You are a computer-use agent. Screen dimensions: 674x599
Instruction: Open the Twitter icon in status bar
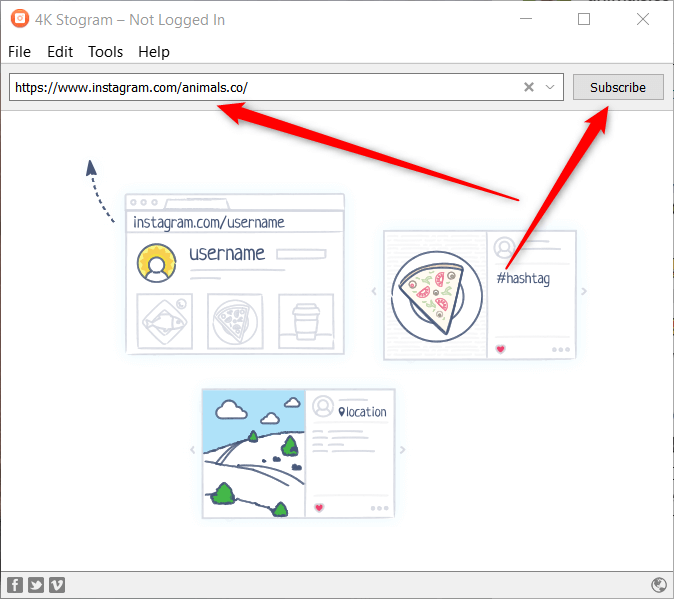[36, 585]
